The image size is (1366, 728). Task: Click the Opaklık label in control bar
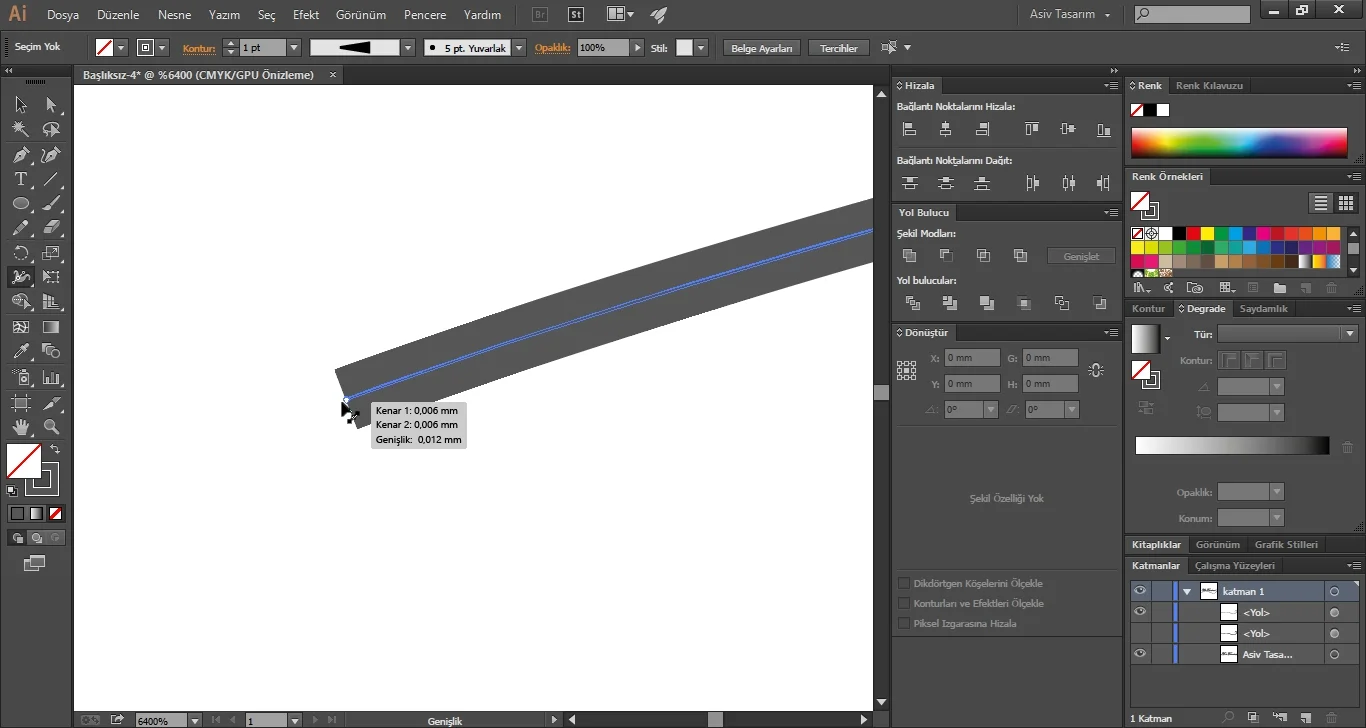click(552, 48)
